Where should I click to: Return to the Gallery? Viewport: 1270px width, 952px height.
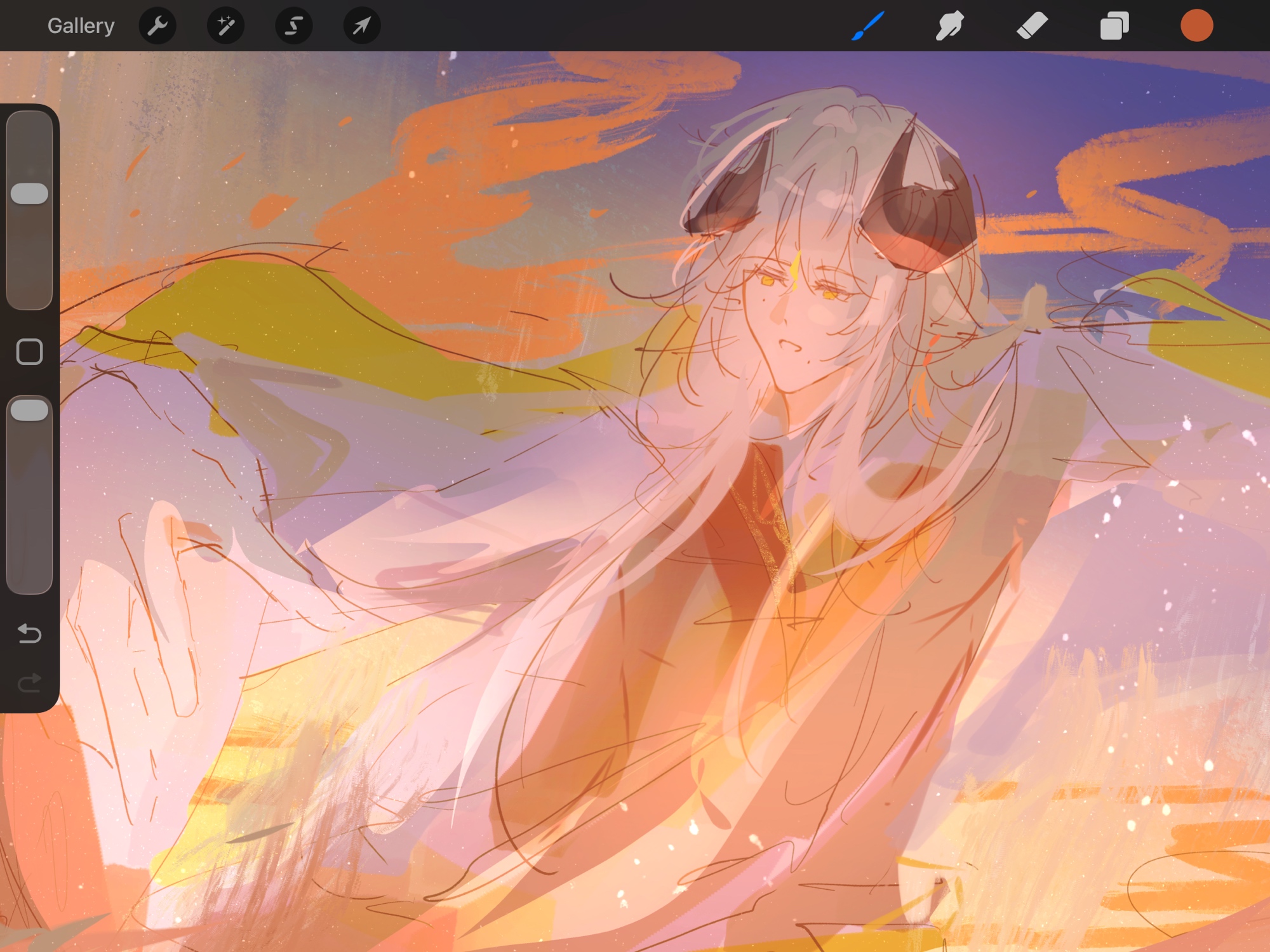coord(81,26)
